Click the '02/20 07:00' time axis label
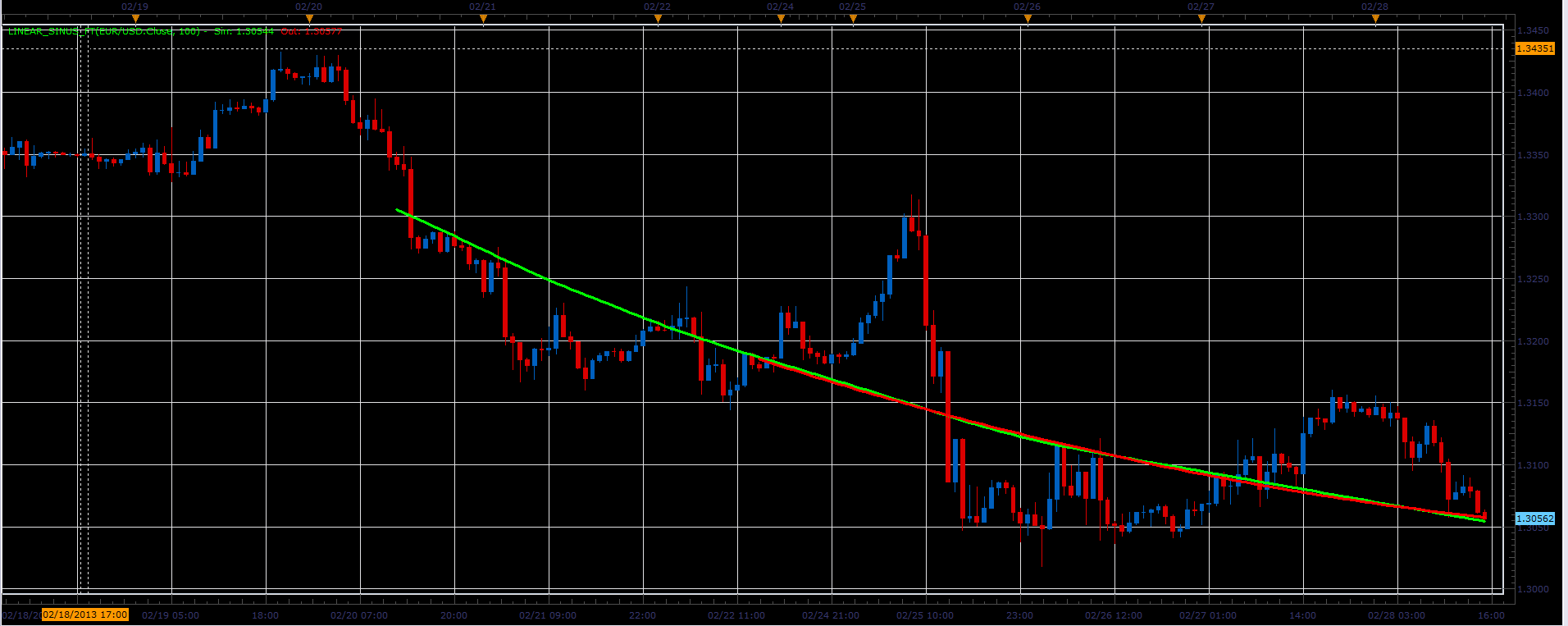The image size is (1568, 626). tap(359, 615)
